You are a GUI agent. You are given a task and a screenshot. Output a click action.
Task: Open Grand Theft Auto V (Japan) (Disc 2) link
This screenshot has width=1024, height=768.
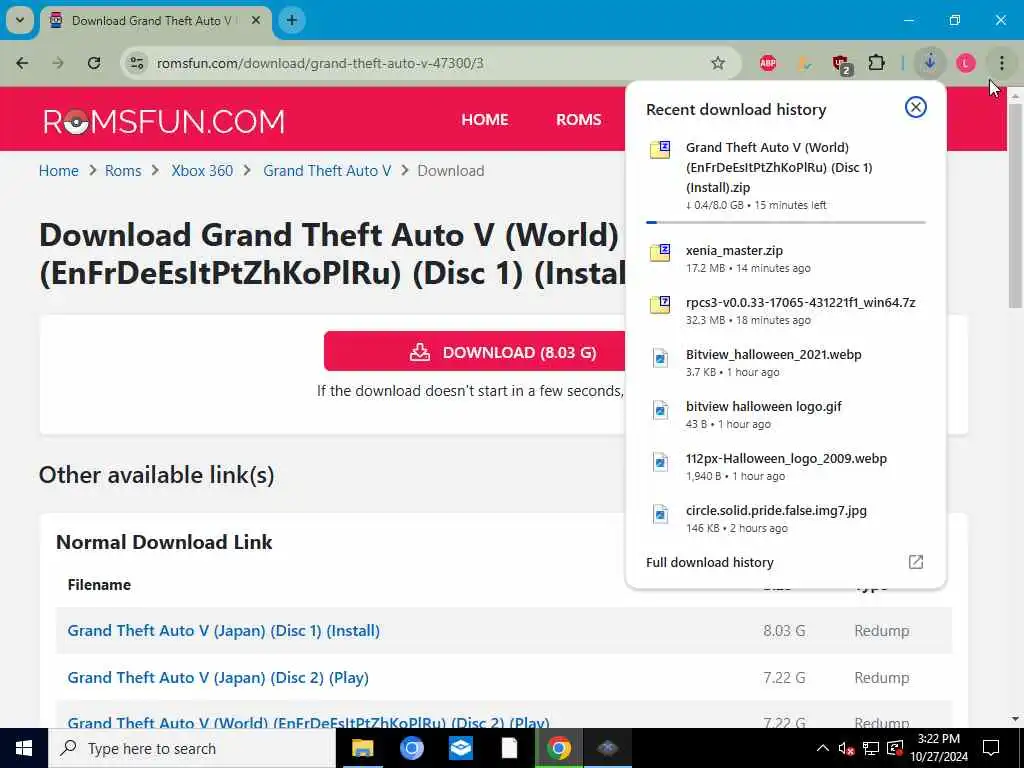(218, 677)
